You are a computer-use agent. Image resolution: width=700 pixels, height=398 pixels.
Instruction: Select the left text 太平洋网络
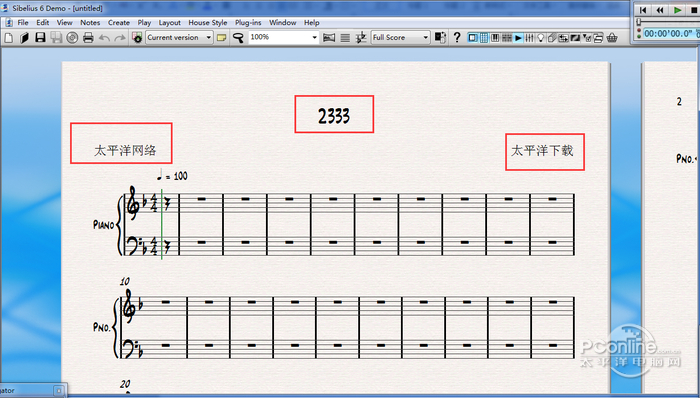pos(125,150)
